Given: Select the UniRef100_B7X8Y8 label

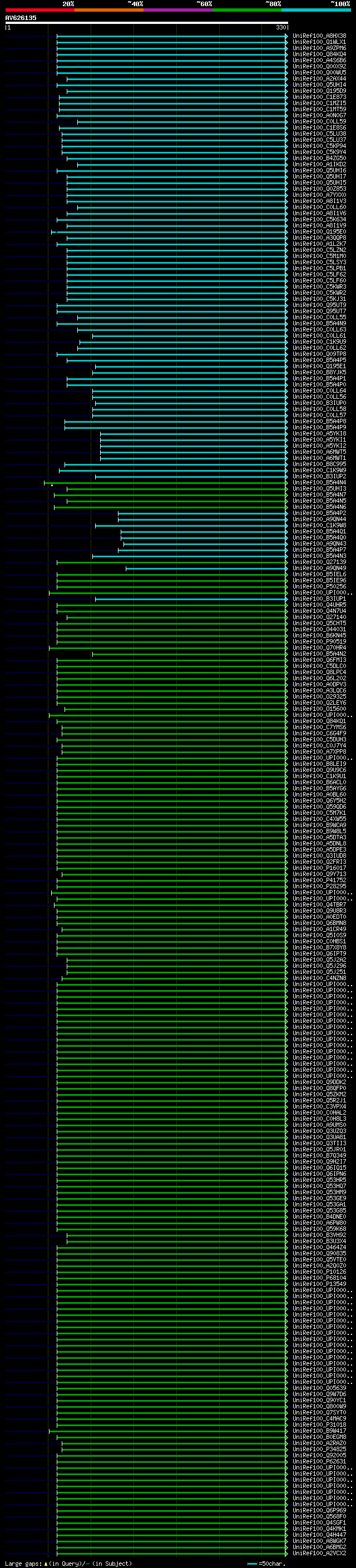Looking at the screenshot, I should point(319,948).
